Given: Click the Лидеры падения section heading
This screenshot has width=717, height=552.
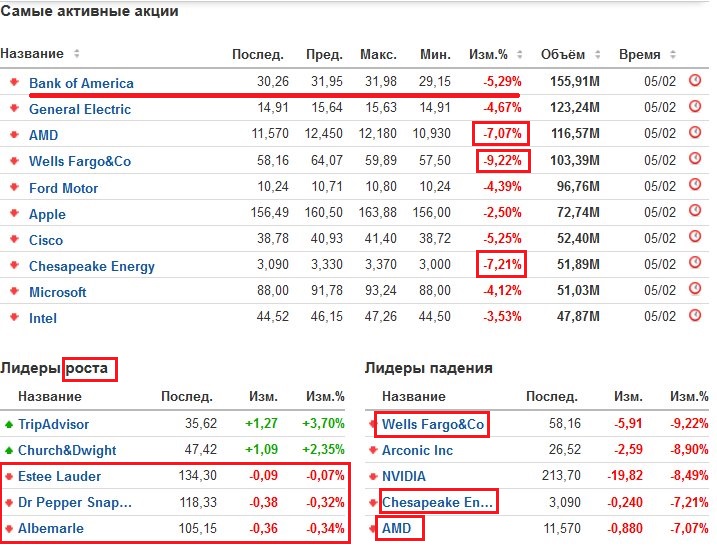Looking at the screenshot, I should 428,368.
